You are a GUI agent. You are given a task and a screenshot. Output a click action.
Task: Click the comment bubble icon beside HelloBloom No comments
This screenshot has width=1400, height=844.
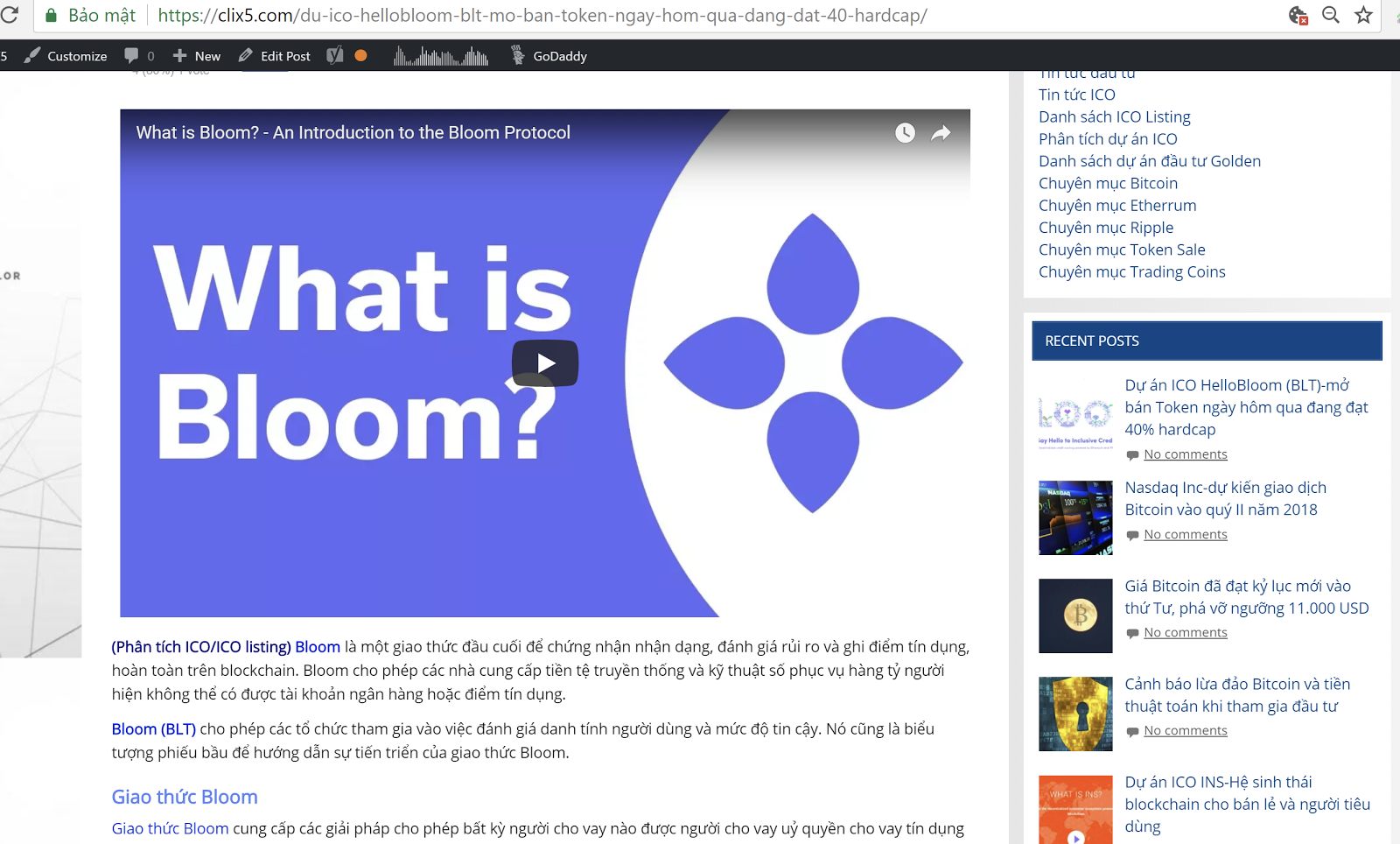[x=1132, y=455]
